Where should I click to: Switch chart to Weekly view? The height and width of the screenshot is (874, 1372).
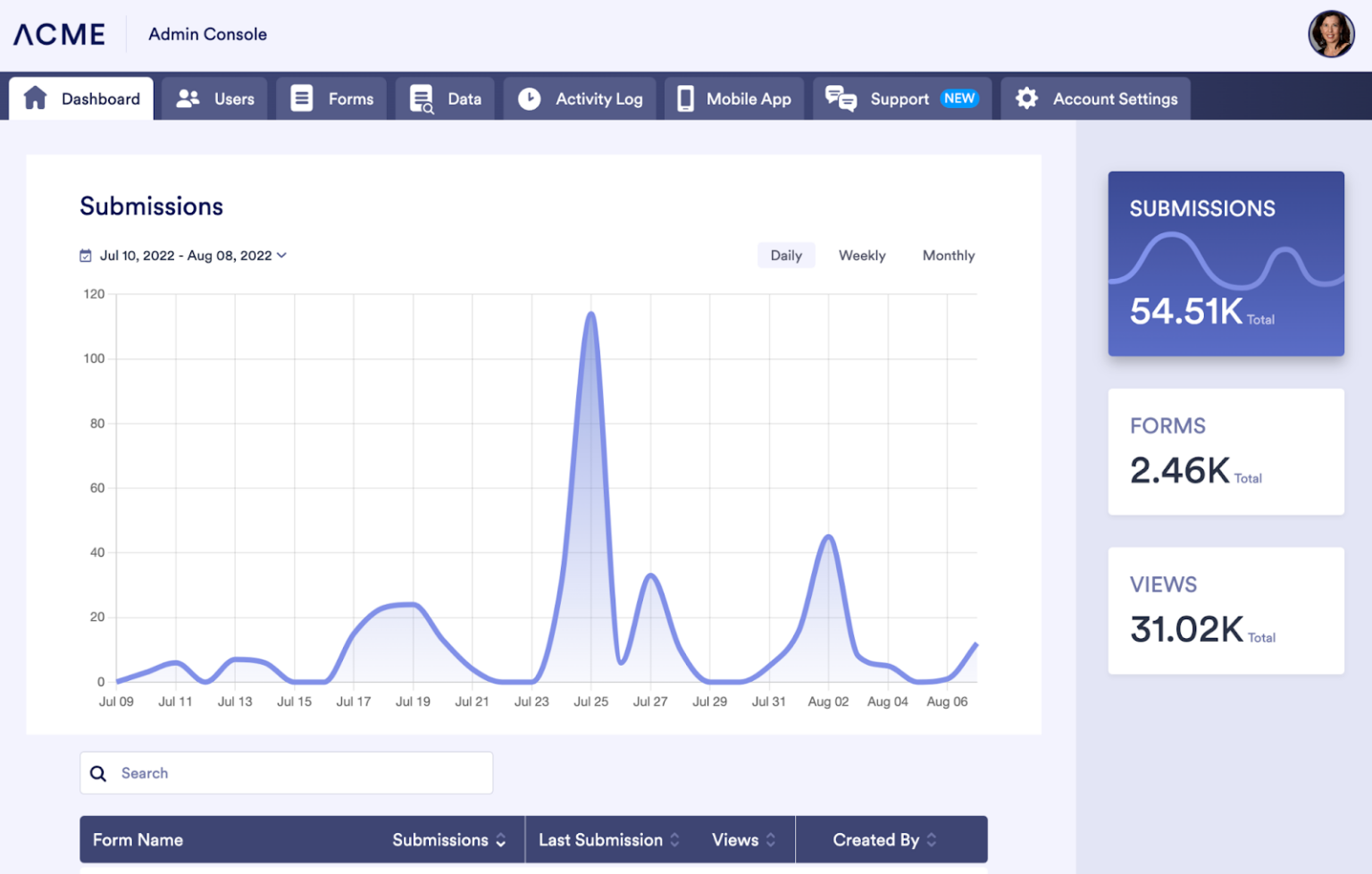point(861,255)
